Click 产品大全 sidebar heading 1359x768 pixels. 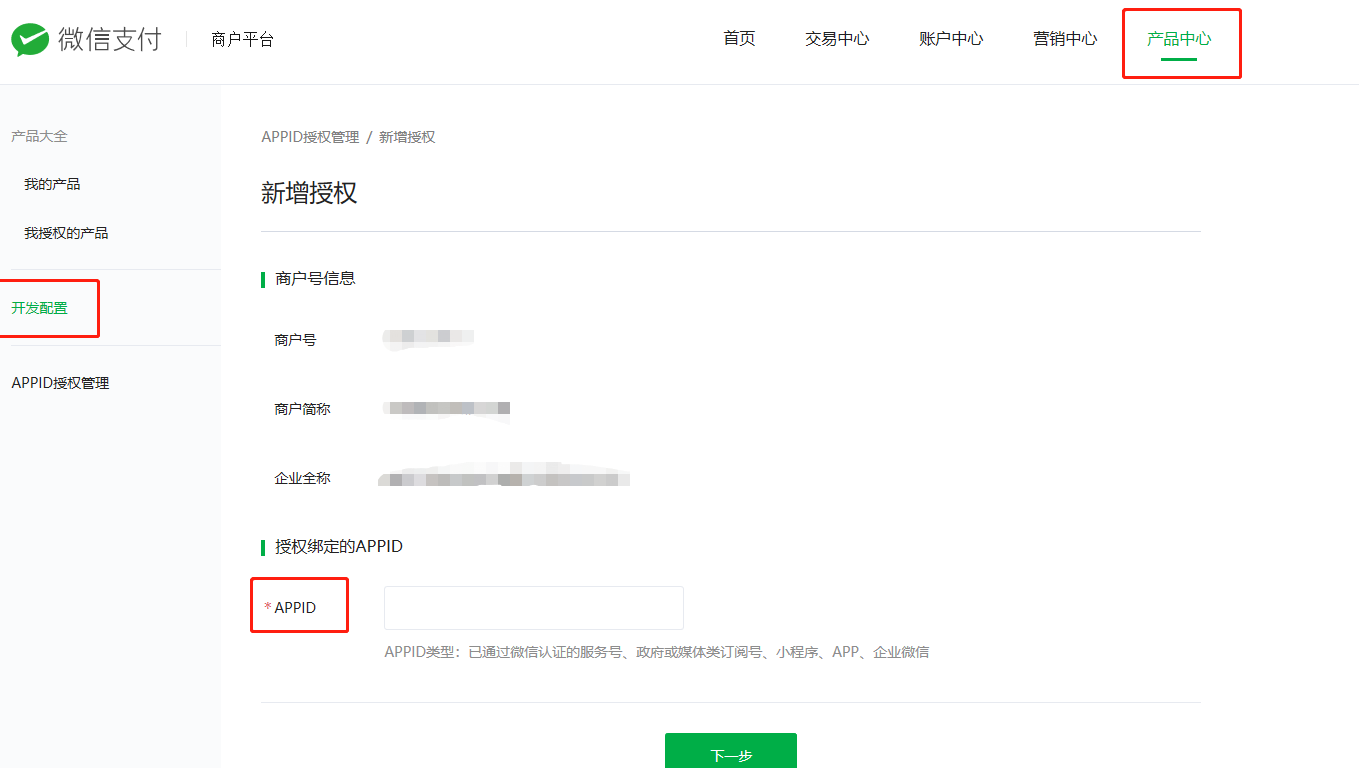point(39,136)
